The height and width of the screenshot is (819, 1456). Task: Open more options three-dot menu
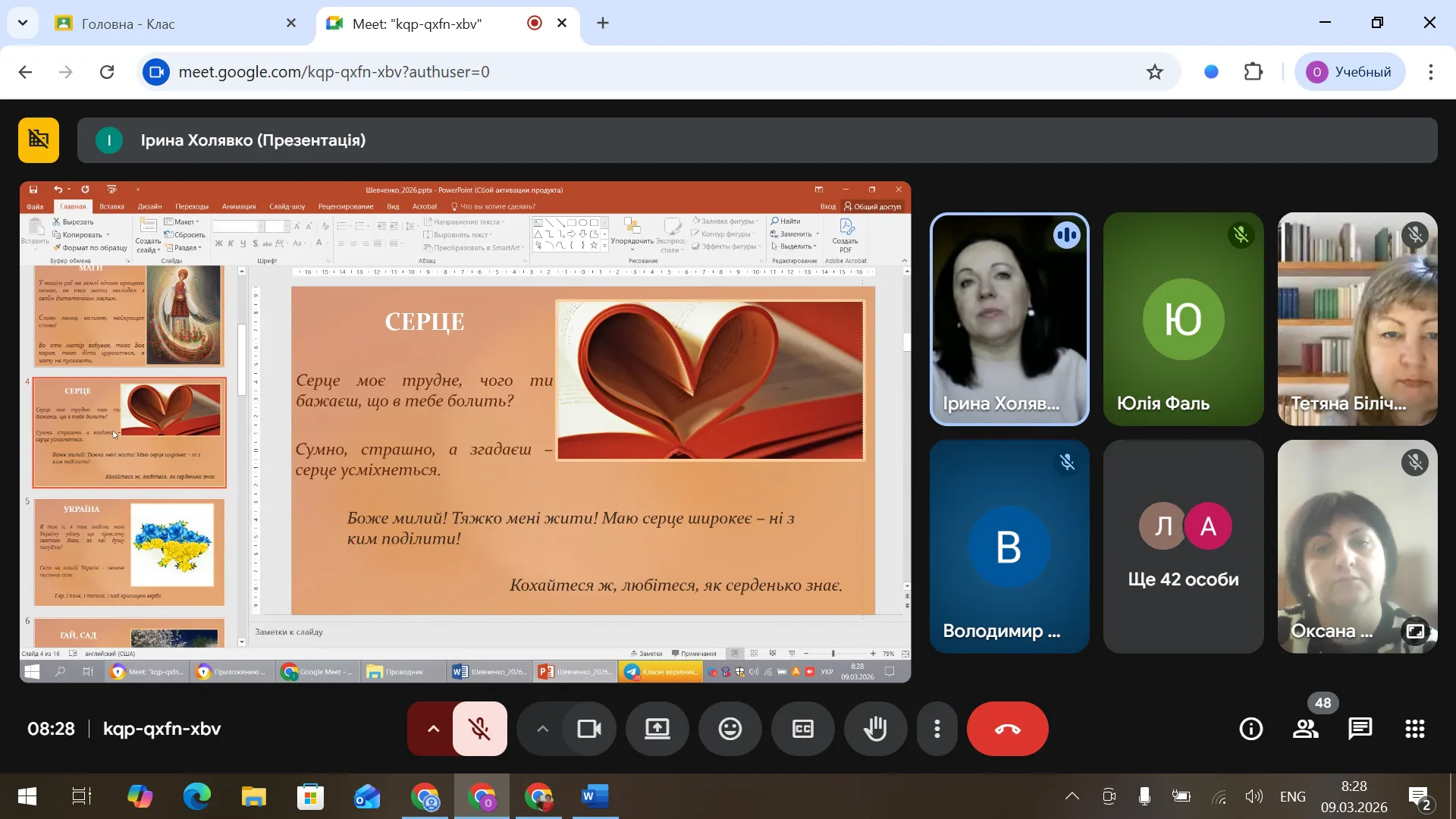click(937, 729)
